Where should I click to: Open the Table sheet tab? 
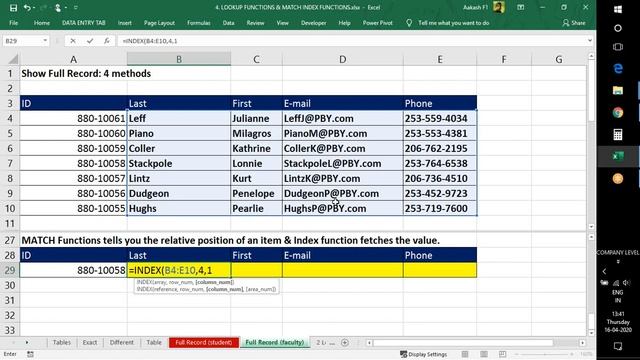(154, 342)
